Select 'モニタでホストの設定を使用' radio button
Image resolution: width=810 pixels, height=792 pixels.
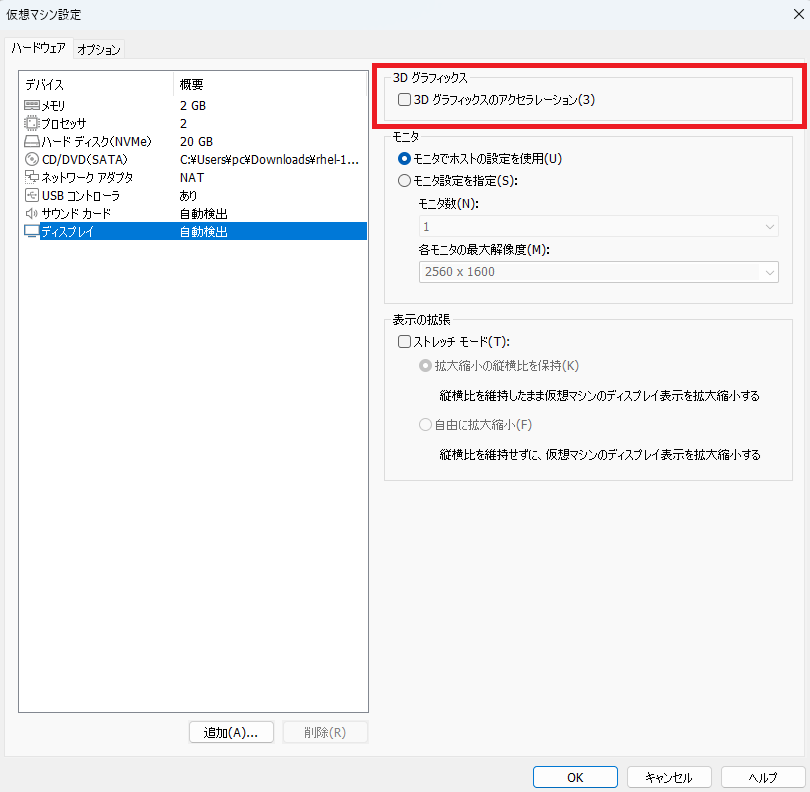[405, 158]
